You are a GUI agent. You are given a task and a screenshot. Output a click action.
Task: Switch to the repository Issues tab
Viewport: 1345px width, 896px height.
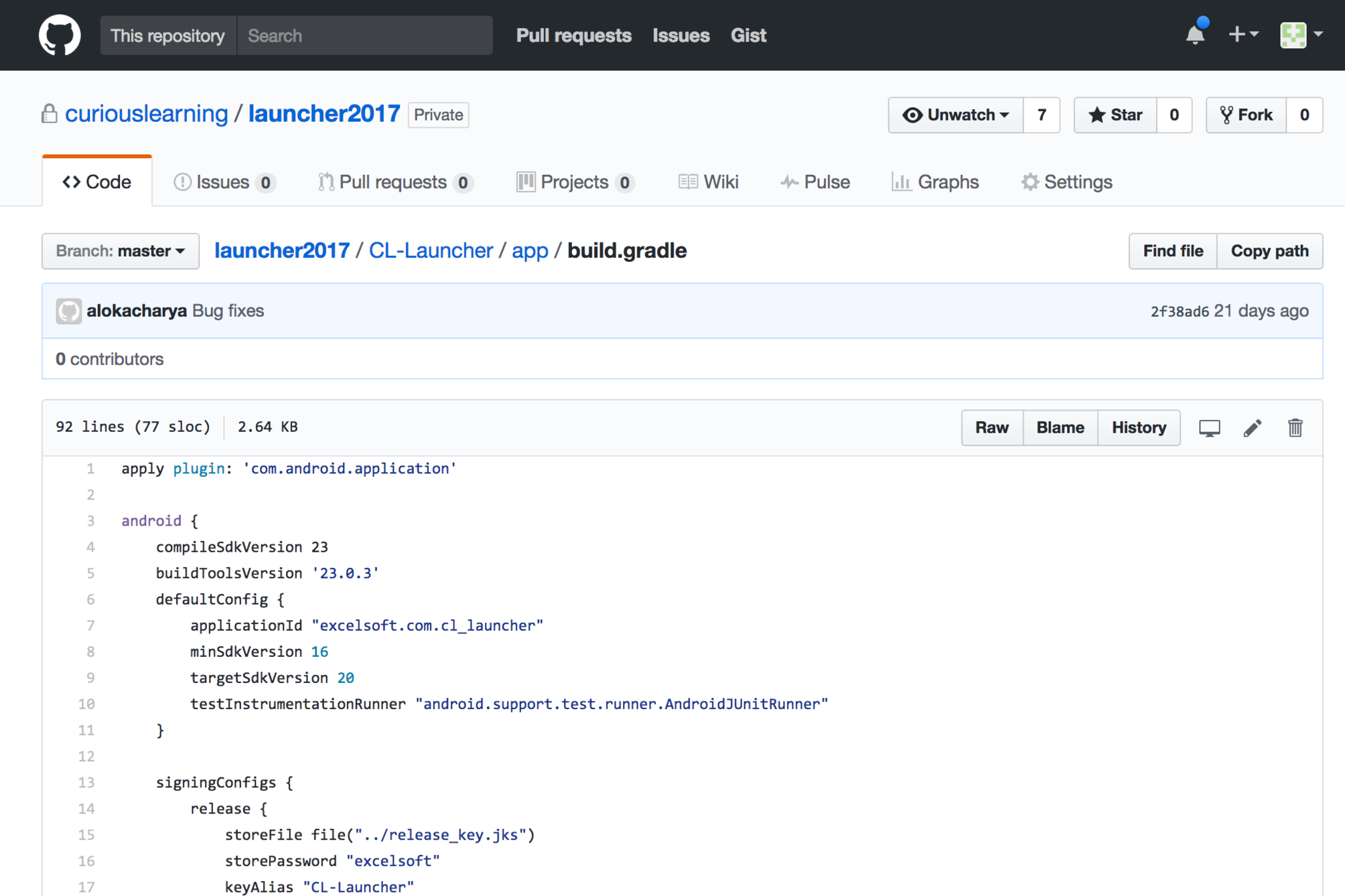[x=224, y=182]
